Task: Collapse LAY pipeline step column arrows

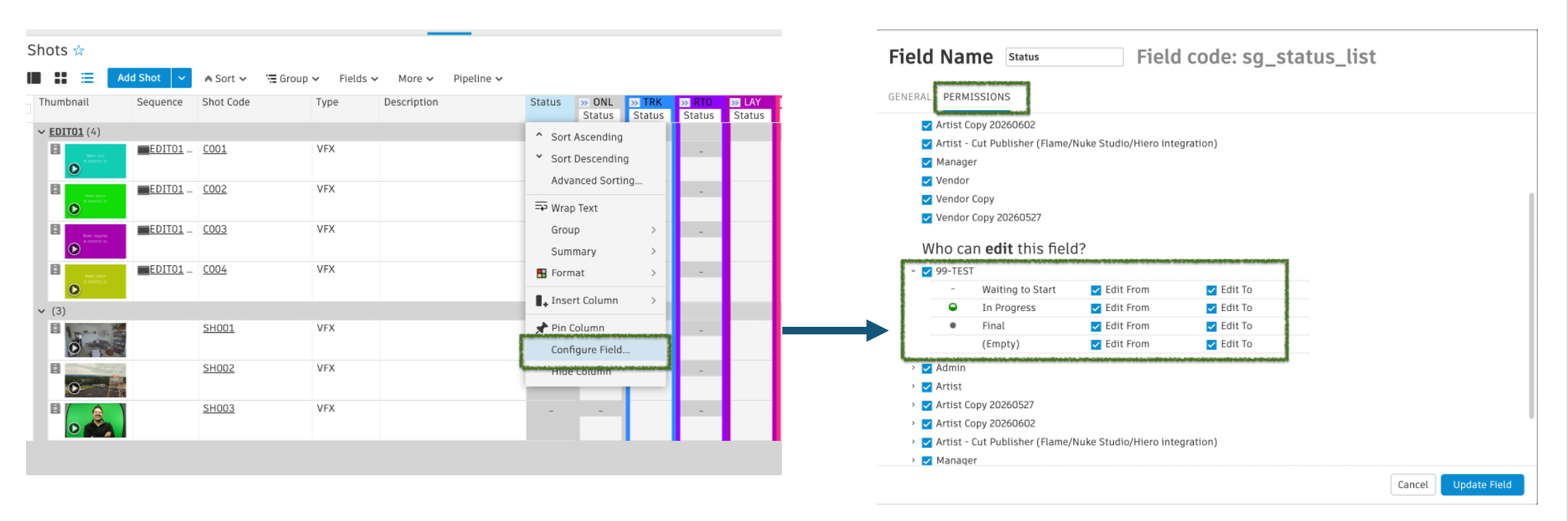Action: [x=735, y=103]
